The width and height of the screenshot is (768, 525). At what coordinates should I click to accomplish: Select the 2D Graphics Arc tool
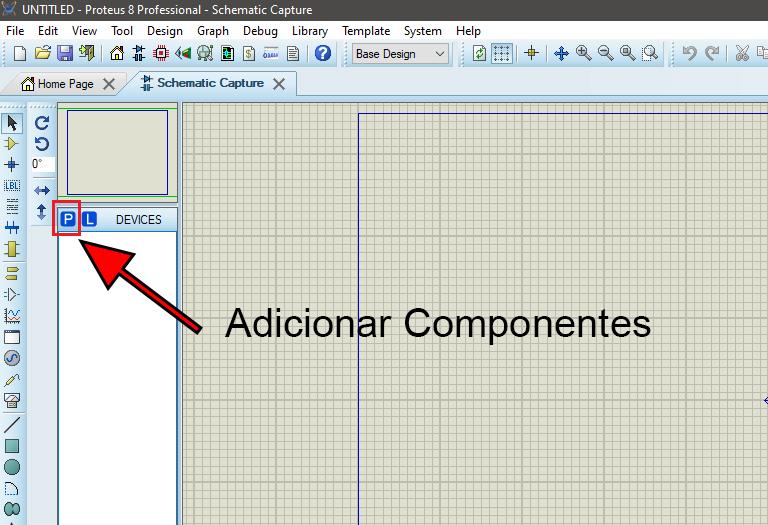[12, 488]
